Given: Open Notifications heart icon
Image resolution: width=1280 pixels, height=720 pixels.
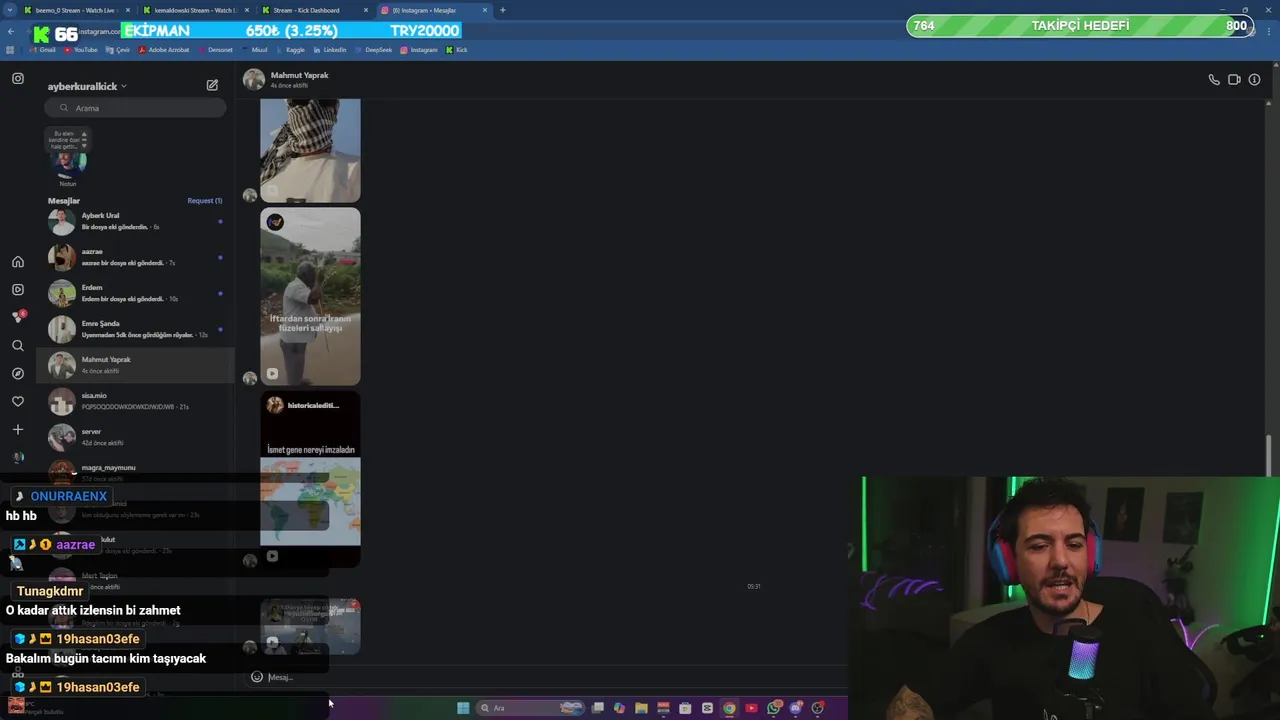Looking at the screenshot, I should [18, 401].
